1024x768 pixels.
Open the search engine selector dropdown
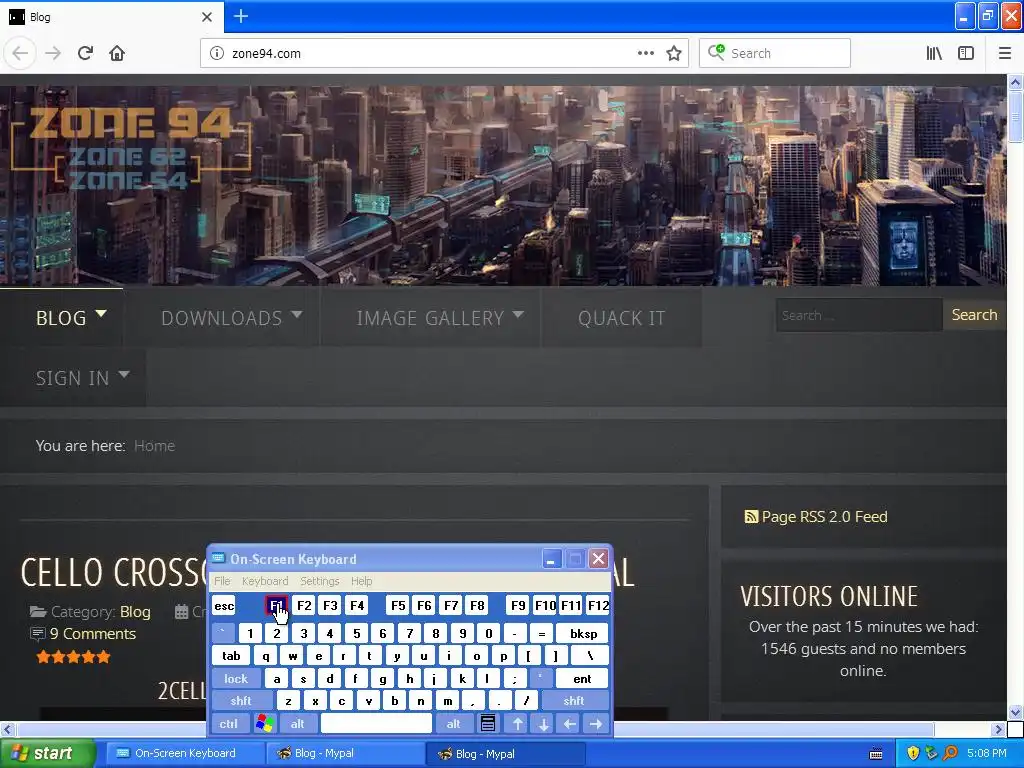pyautogui.click(x=716, y=52)
